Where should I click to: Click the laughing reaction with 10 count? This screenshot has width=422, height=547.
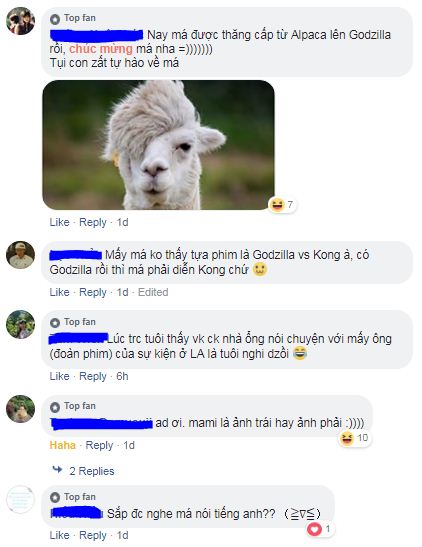(x=355, y=438)
